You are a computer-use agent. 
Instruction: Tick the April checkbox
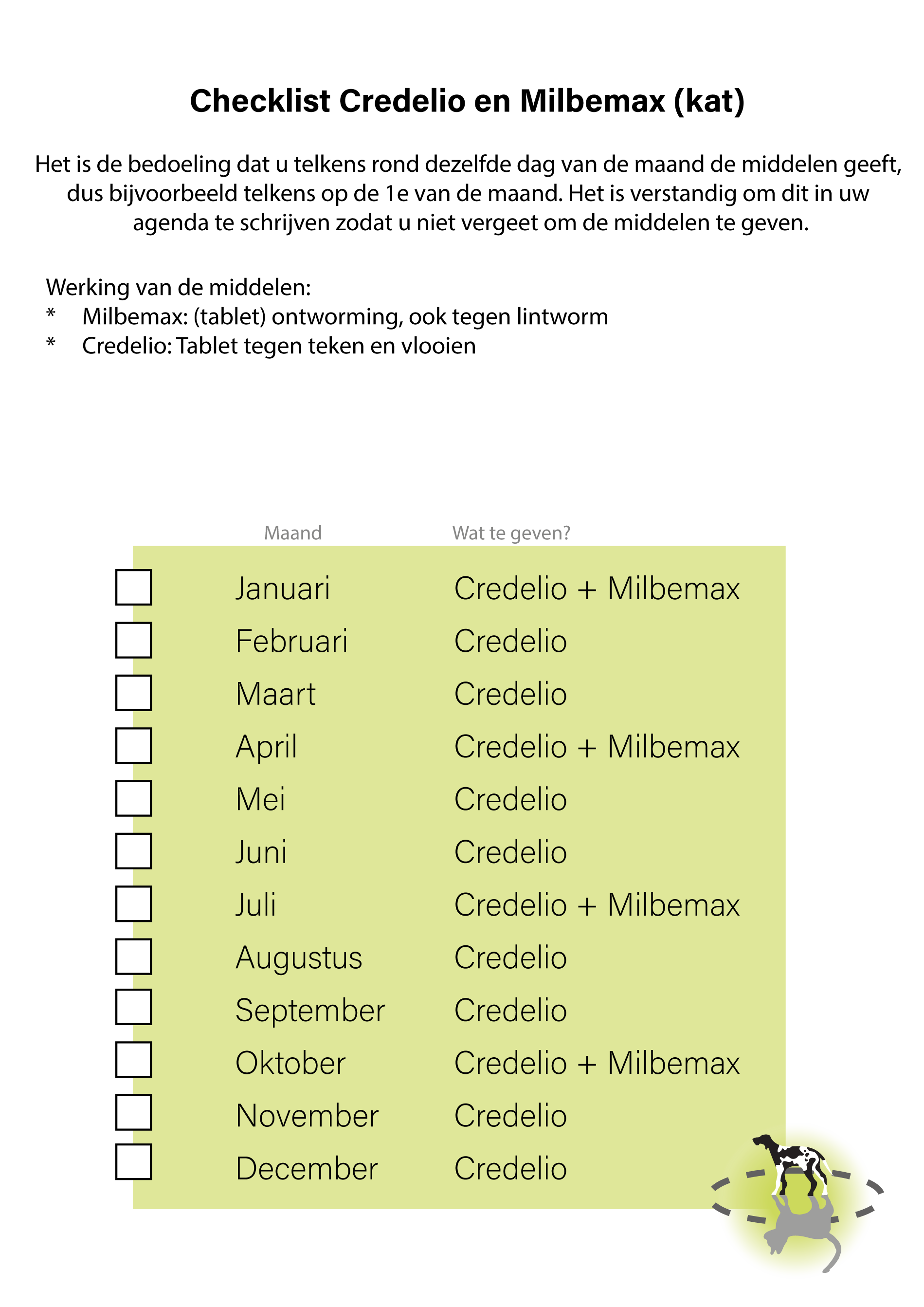[134, 745]
